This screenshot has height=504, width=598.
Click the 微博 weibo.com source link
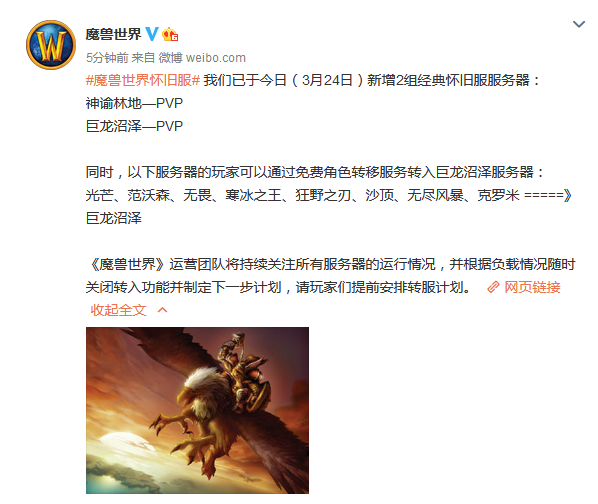pos(202,58)
